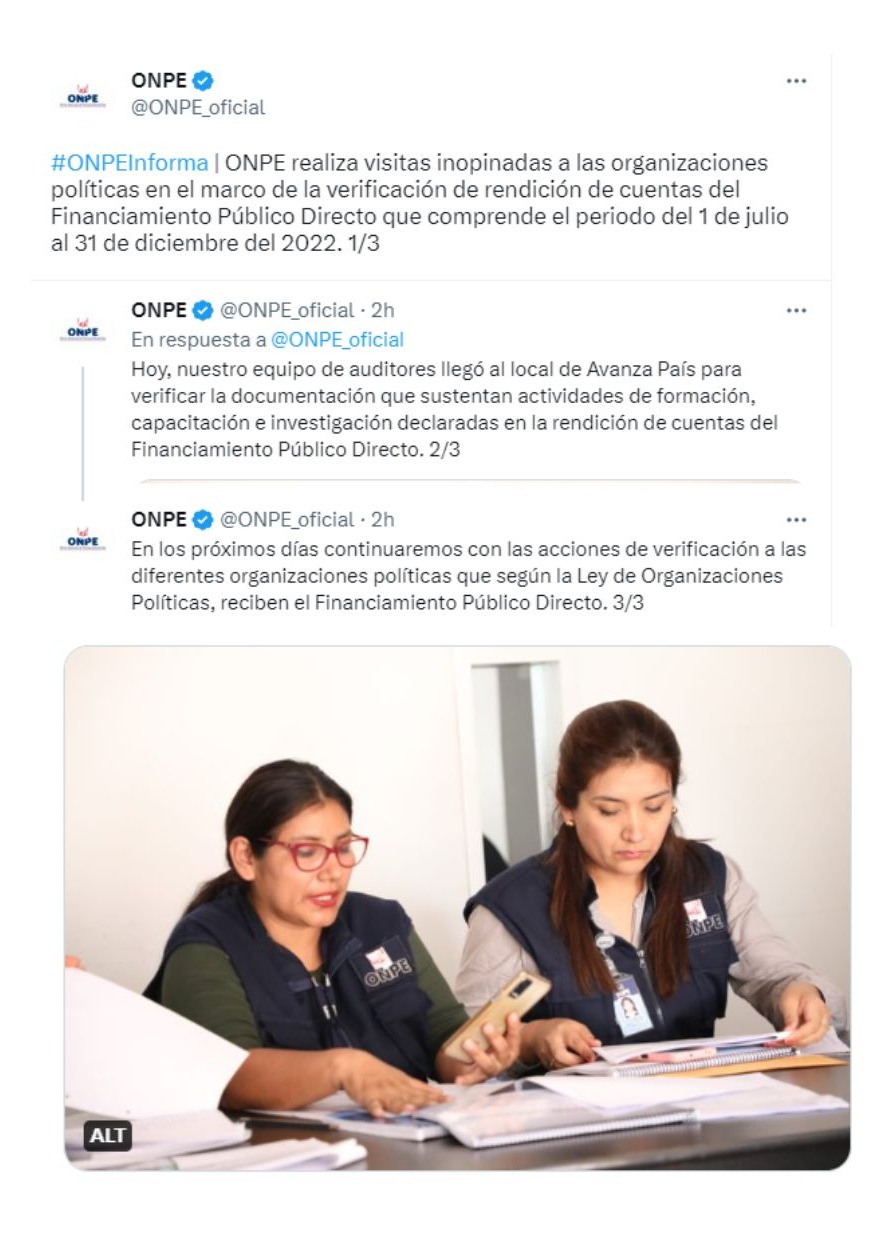878x1240 pixels.
Task: Click the verified badge on the 3/3 tweet
Action: tap(203, 520)
